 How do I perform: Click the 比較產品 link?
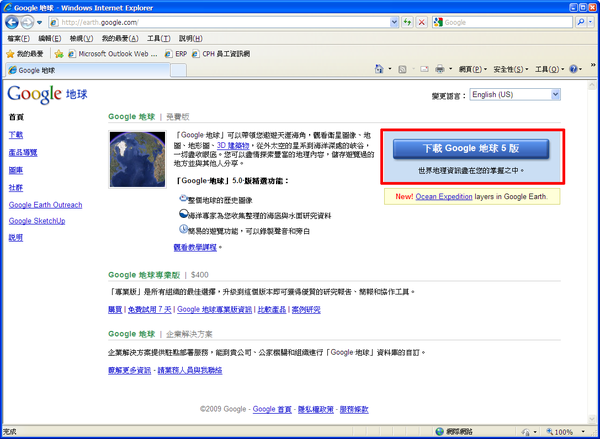pos(272,310)
